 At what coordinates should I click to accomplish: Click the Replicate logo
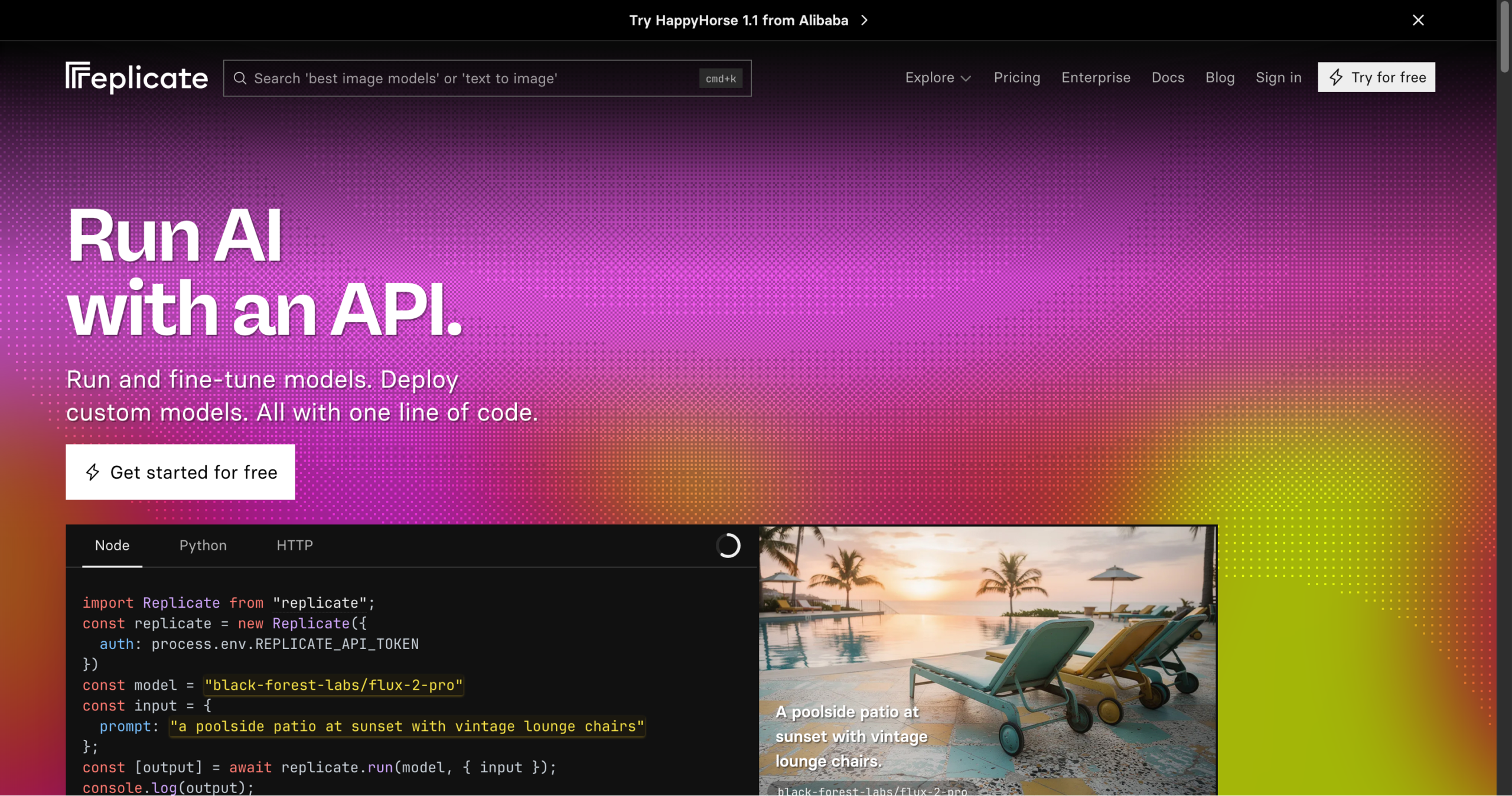click(x=136, y=77)
